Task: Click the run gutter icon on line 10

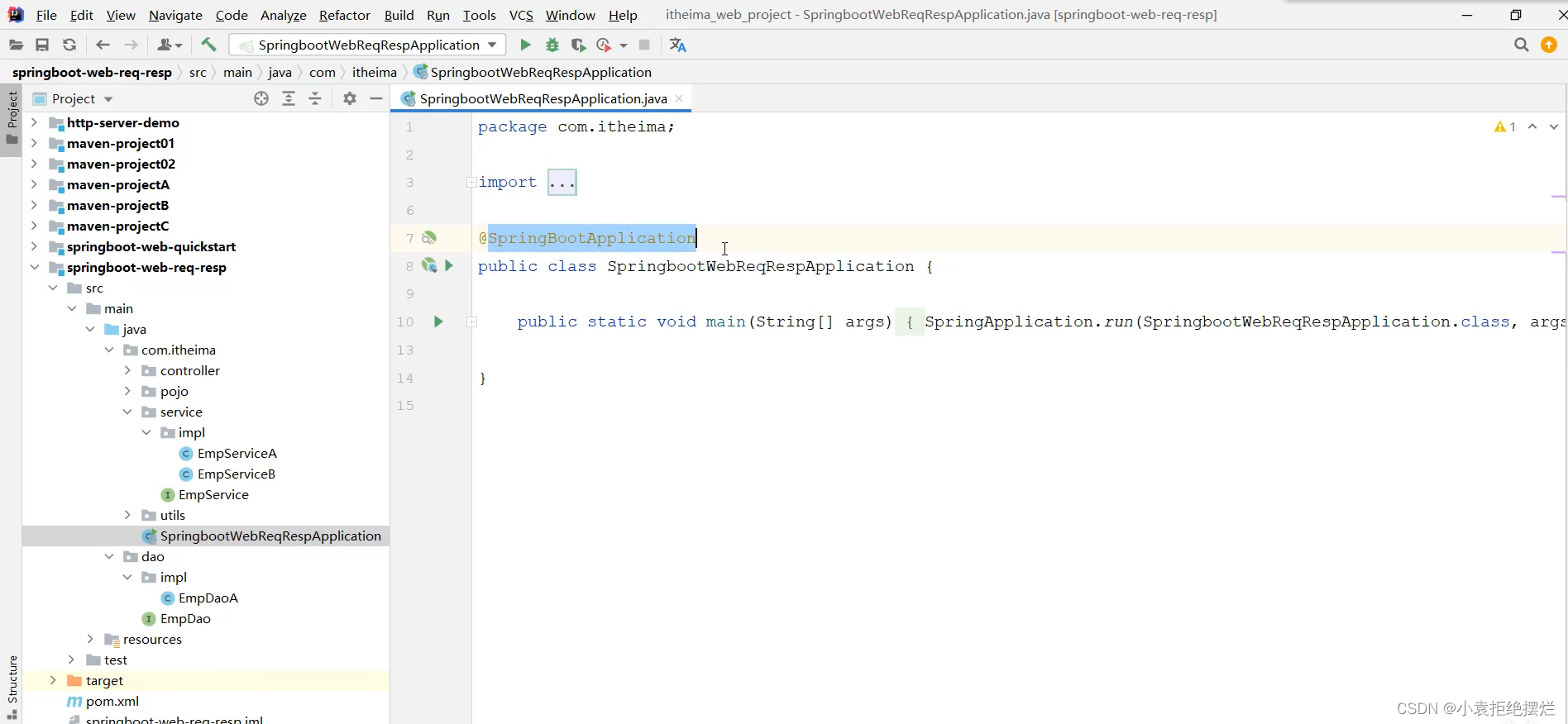Action: coord(438,322)
